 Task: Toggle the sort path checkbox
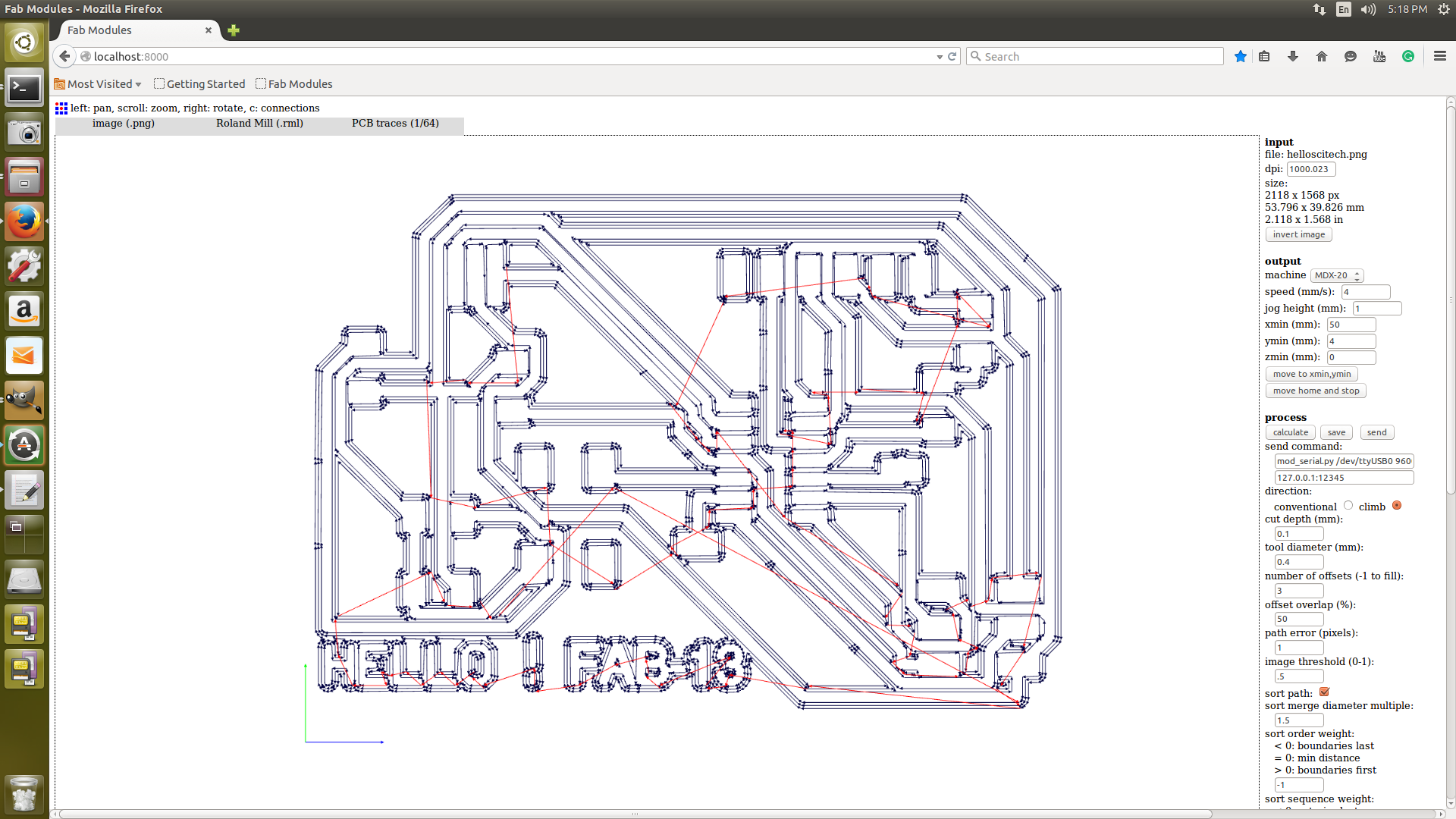[1324, 692]
